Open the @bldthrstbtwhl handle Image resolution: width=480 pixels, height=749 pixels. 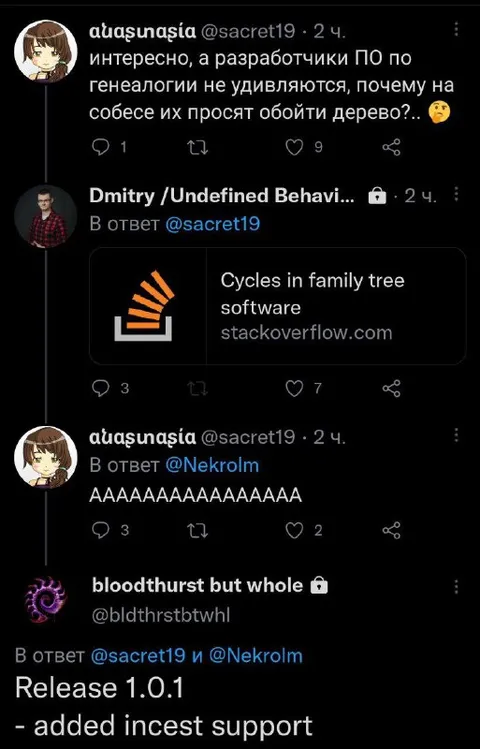(x=161, y=615)
